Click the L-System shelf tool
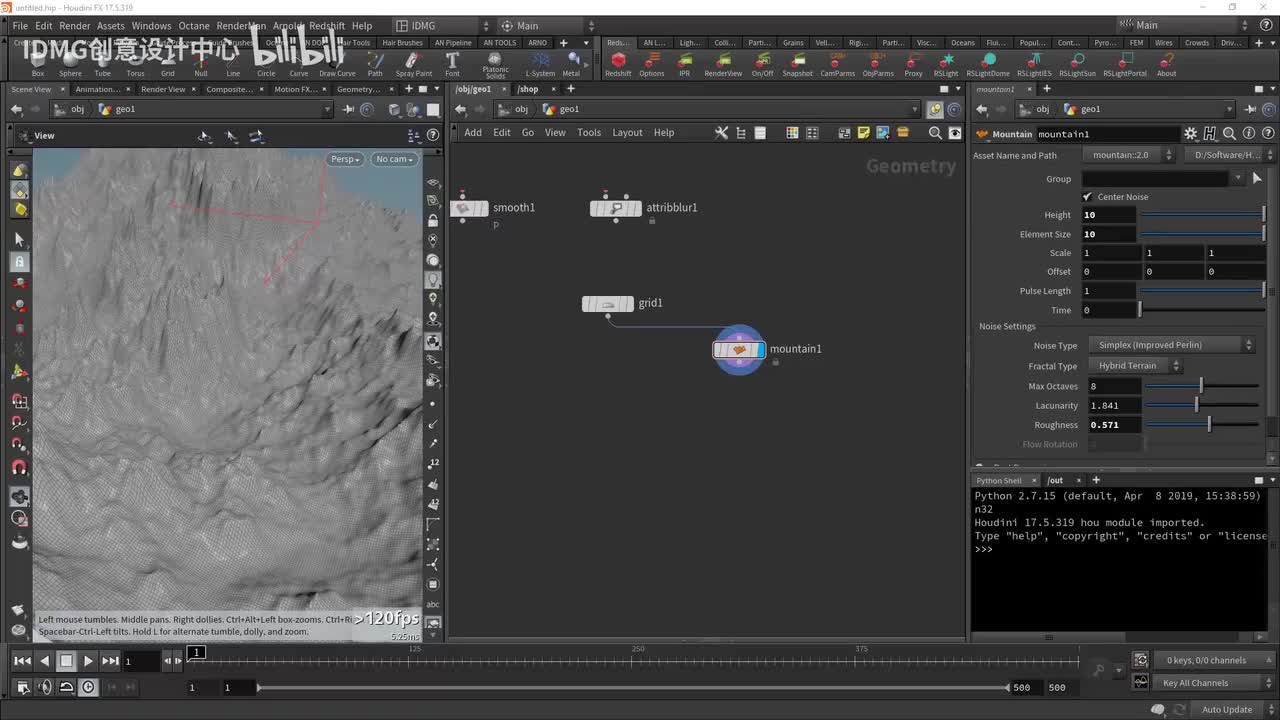Screen dimensions: 1280x720 [x=540, y=61]
